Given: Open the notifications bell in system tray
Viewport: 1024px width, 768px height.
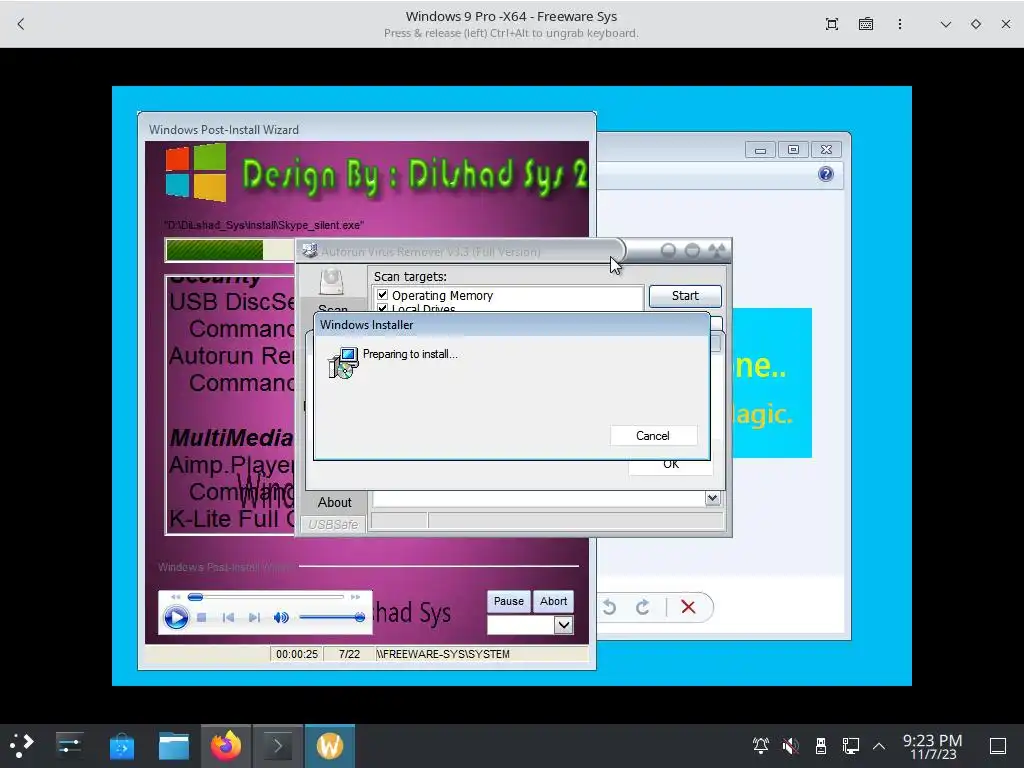Looking at the screenshot, I should [761, 745].
